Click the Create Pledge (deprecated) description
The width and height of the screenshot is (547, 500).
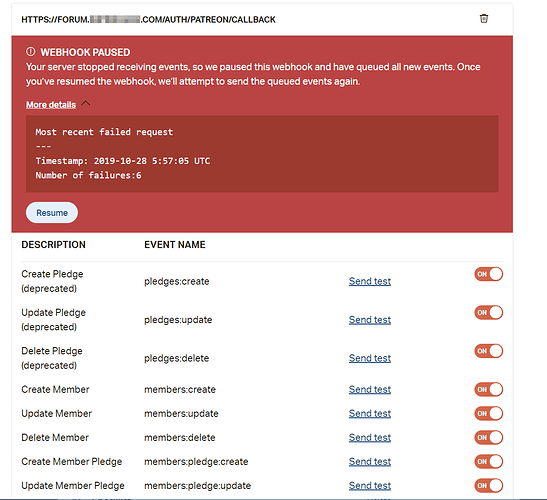pyautogui.click(x=52, y=281)
